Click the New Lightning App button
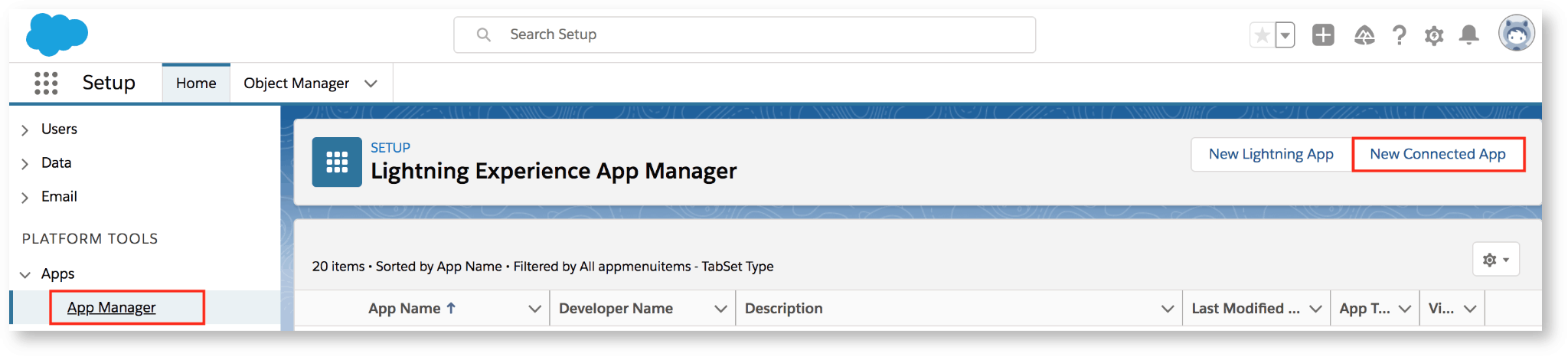 click(x=1271, y=154)
